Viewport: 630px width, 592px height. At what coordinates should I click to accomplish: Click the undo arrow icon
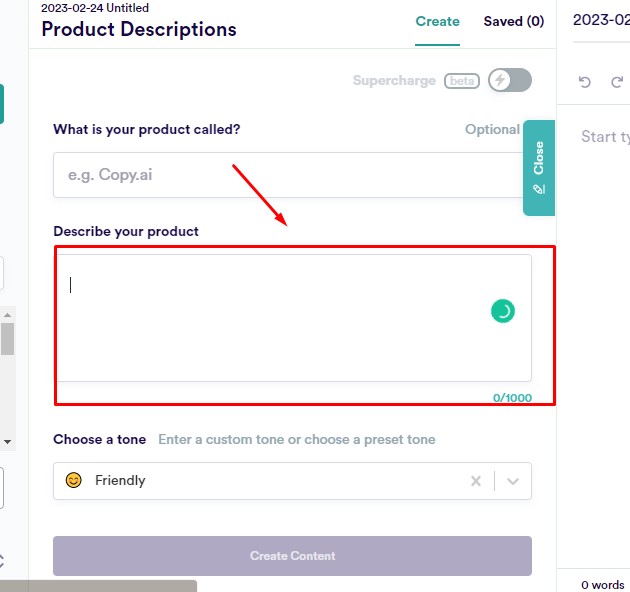(x=585, y=82)
